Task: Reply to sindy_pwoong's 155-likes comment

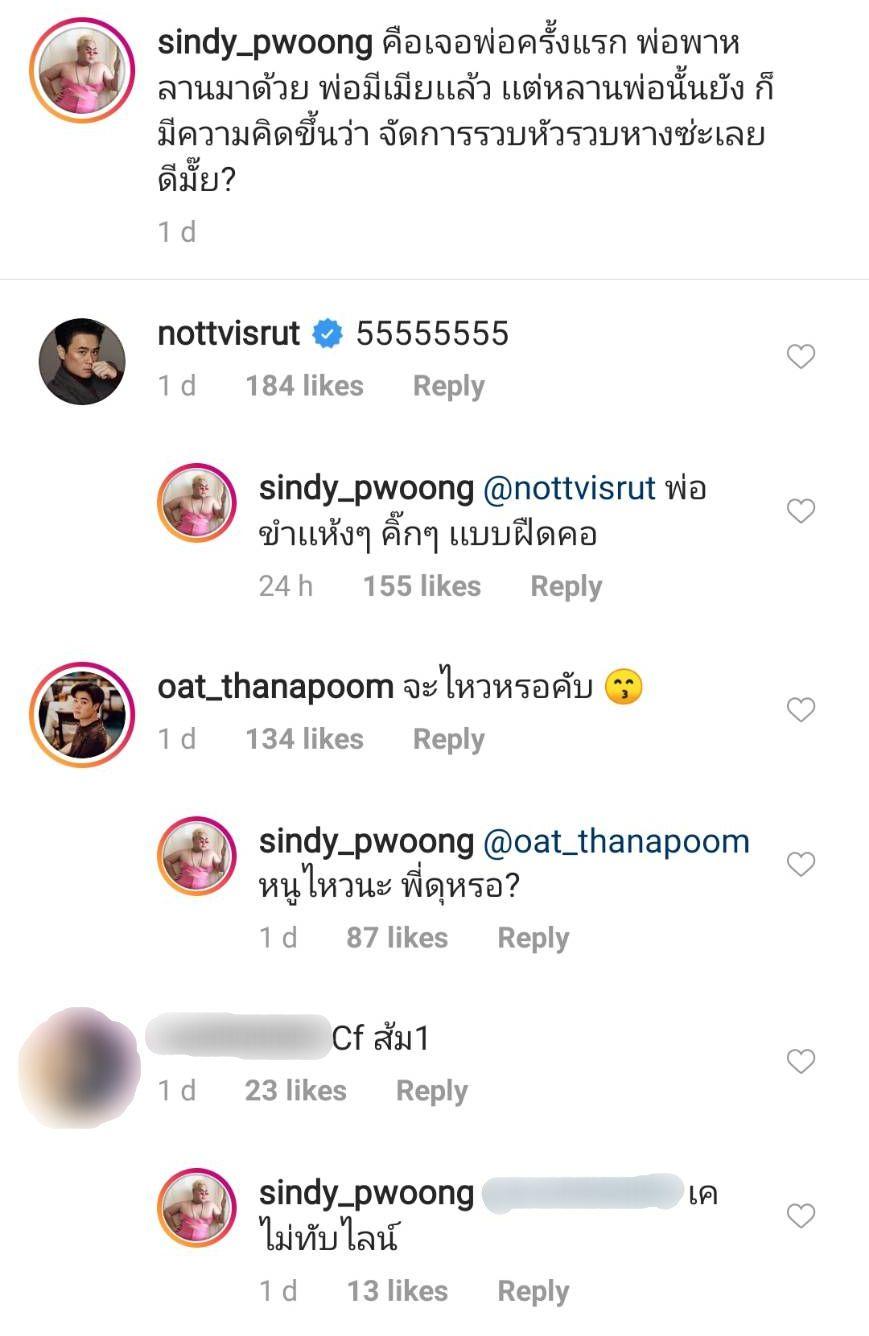Action: point(566,586)
